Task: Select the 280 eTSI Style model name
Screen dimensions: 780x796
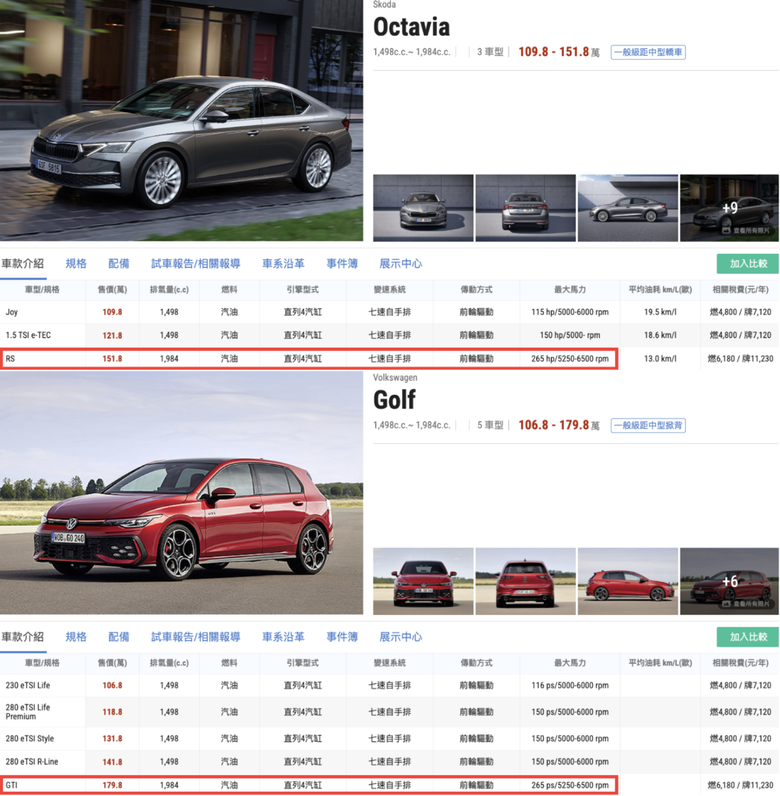Action: (x=29, y=739)
